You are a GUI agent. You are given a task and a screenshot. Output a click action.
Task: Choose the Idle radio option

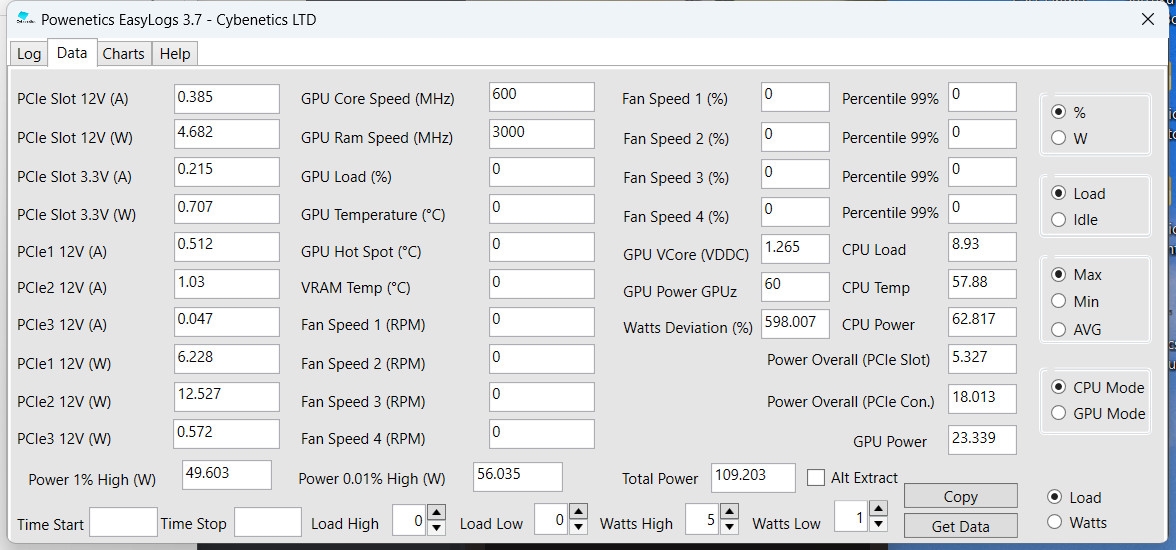[1059, 220]
